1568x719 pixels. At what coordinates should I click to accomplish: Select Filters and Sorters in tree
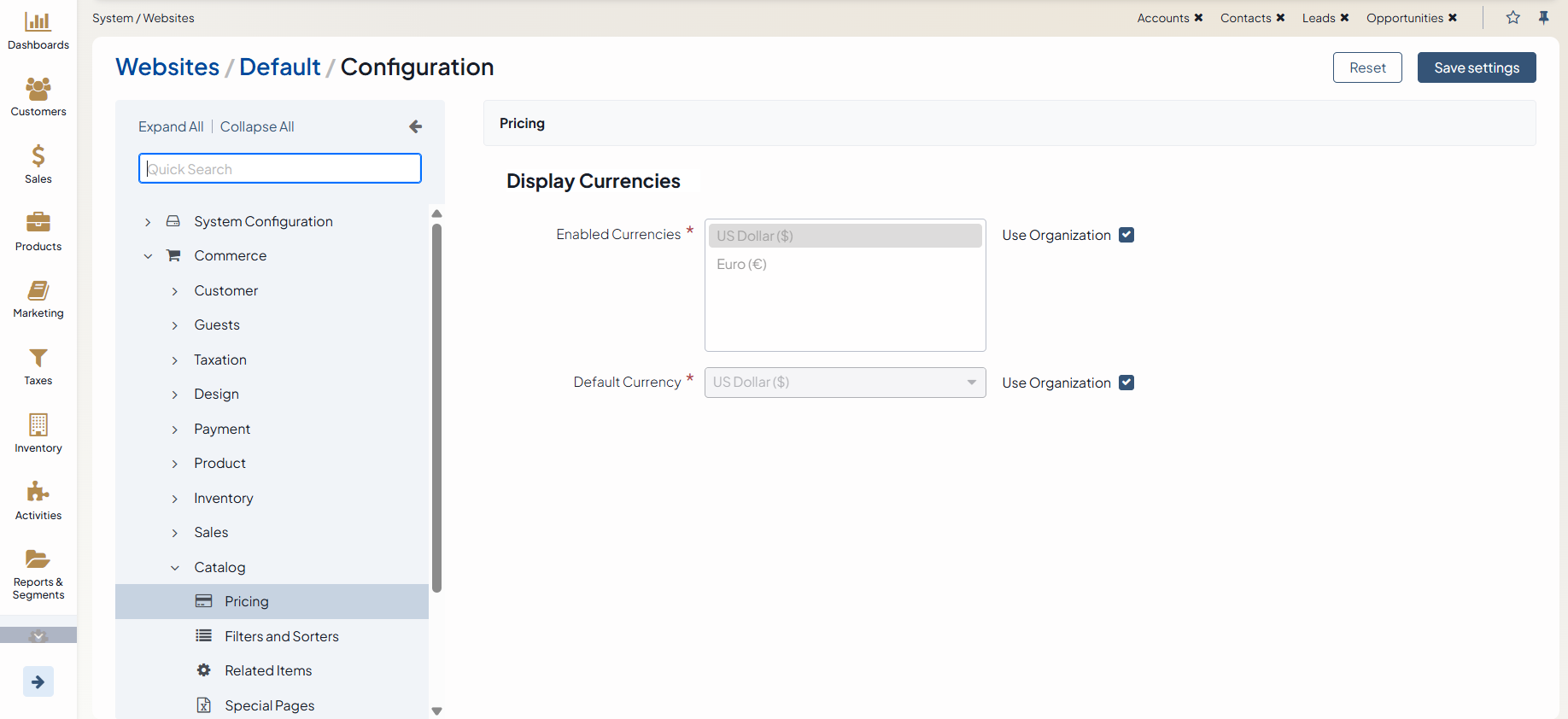point(281,636)
